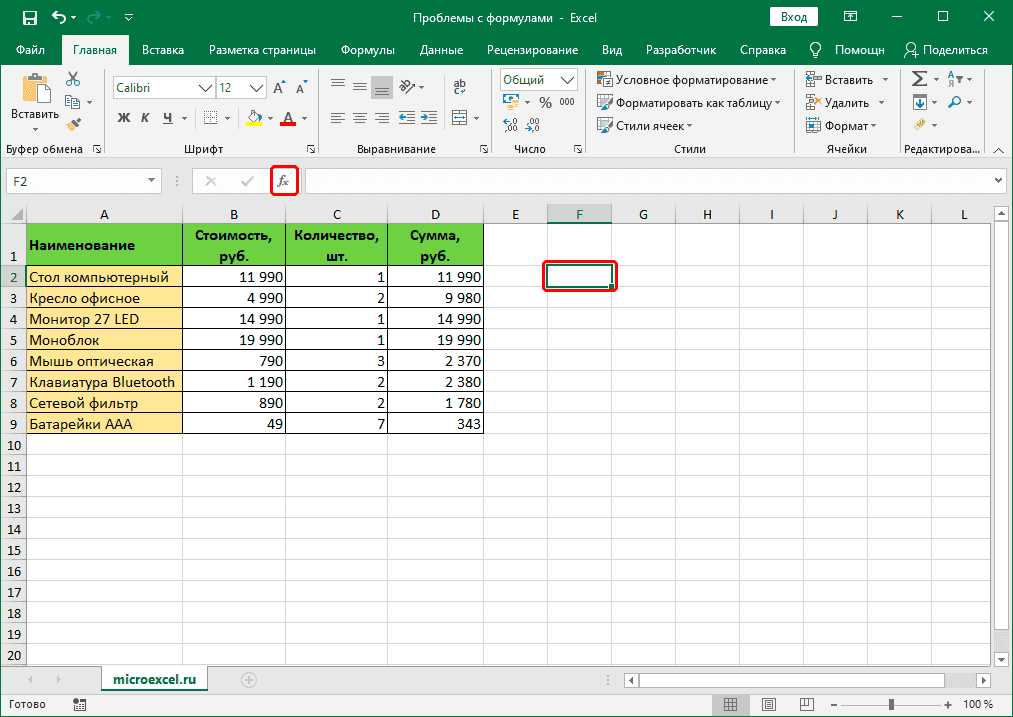Image resolution: width=1013 pixels, height=717 pixels.
Task: Open the Вставка ribbon tab
Action: (163, 49)
